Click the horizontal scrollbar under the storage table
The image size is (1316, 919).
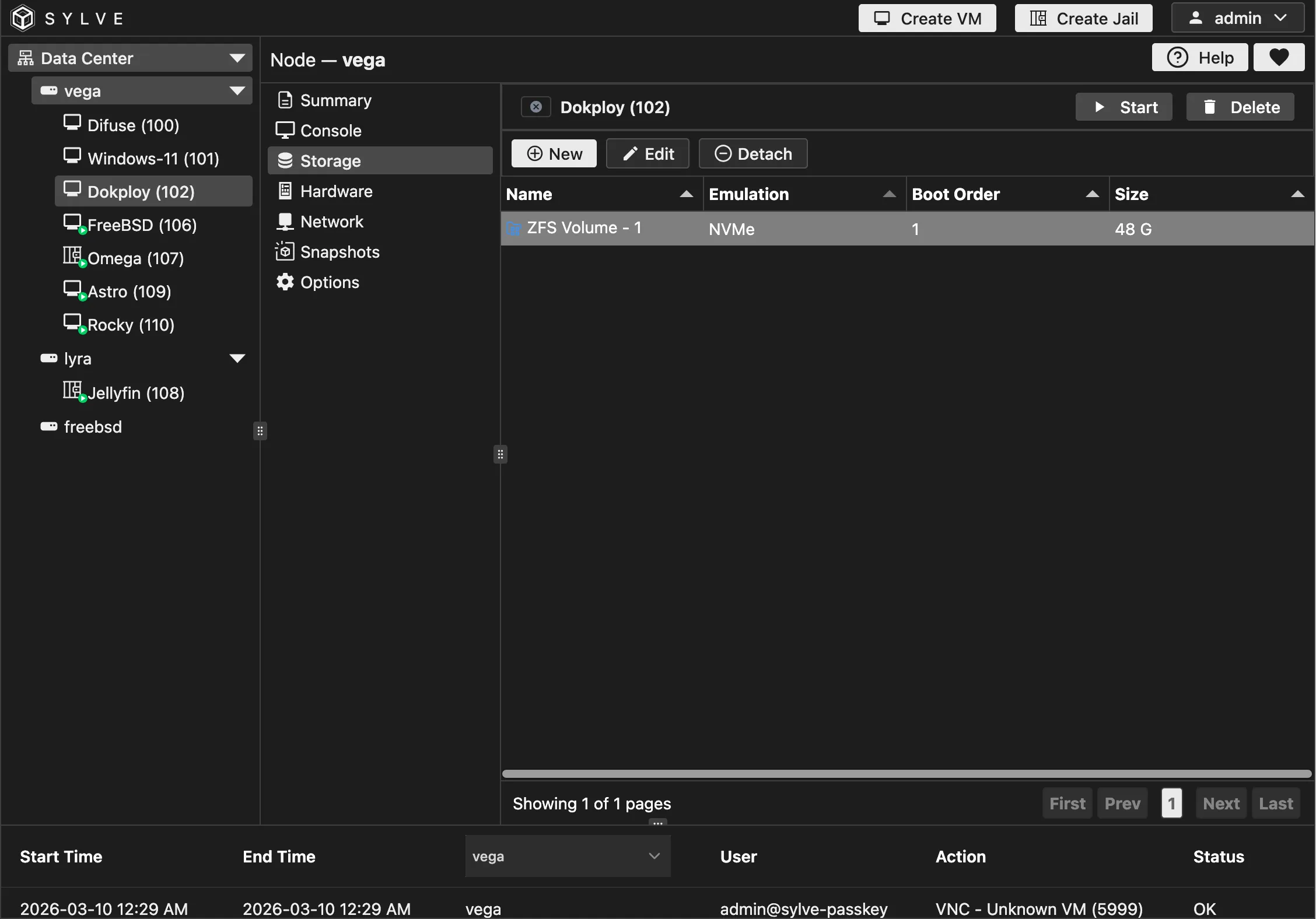coord(906,774)
